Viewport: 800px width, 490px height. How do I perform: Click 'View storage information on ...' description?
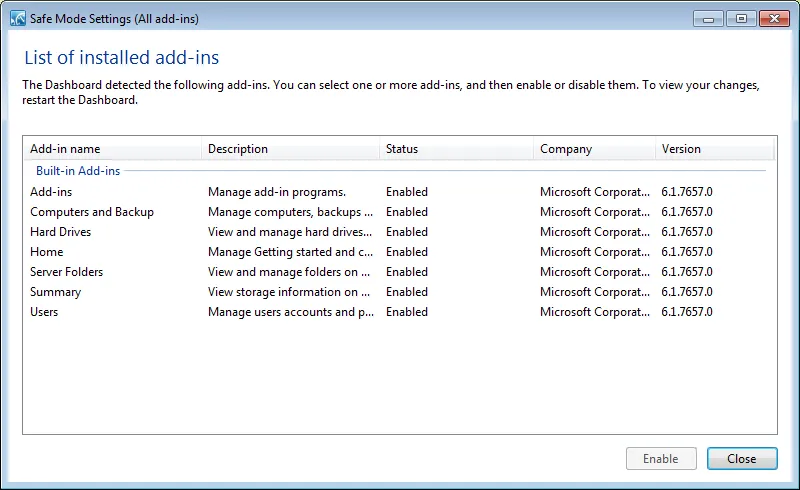(289, 292)
